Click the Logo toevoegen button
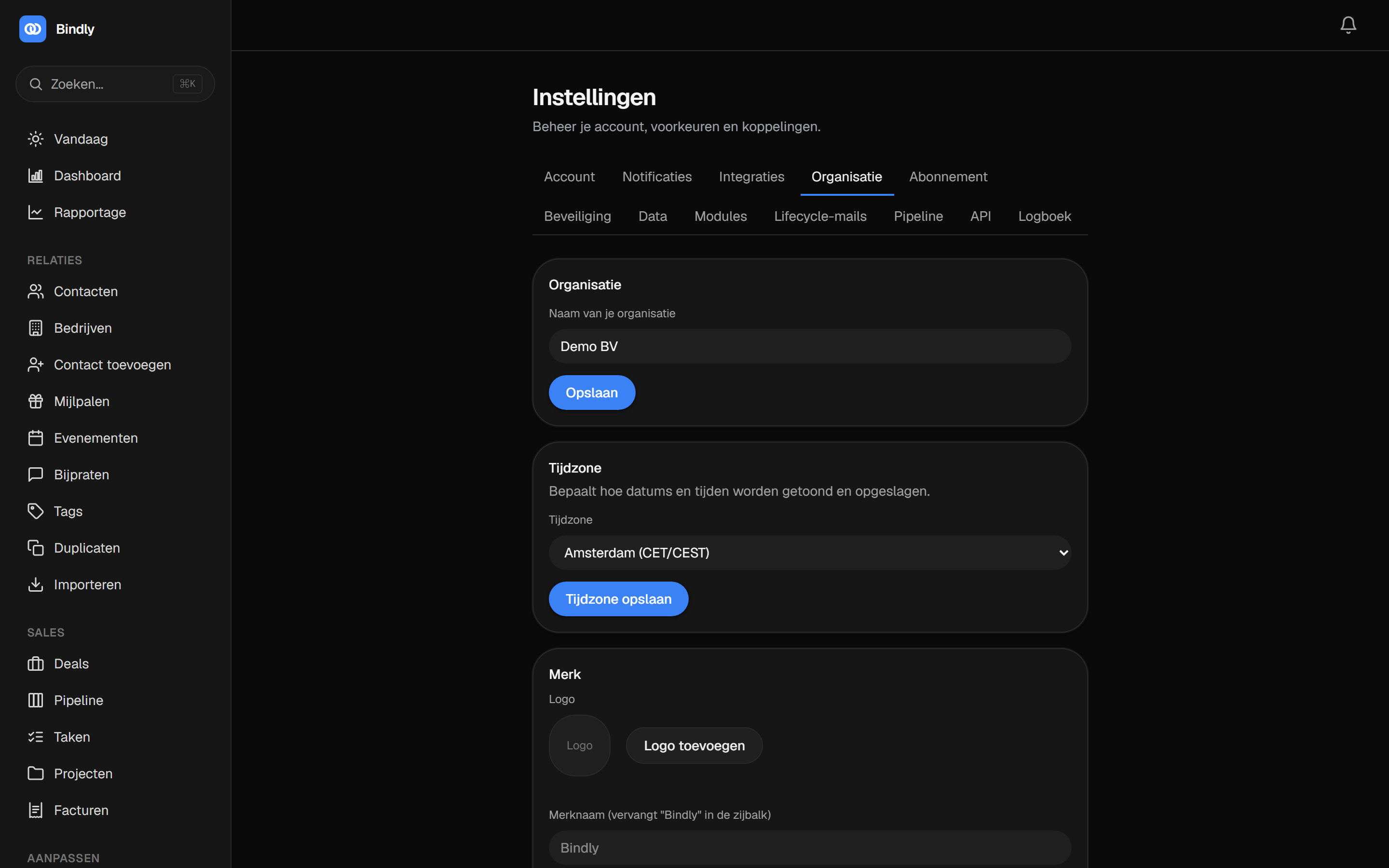 [694, 746]
